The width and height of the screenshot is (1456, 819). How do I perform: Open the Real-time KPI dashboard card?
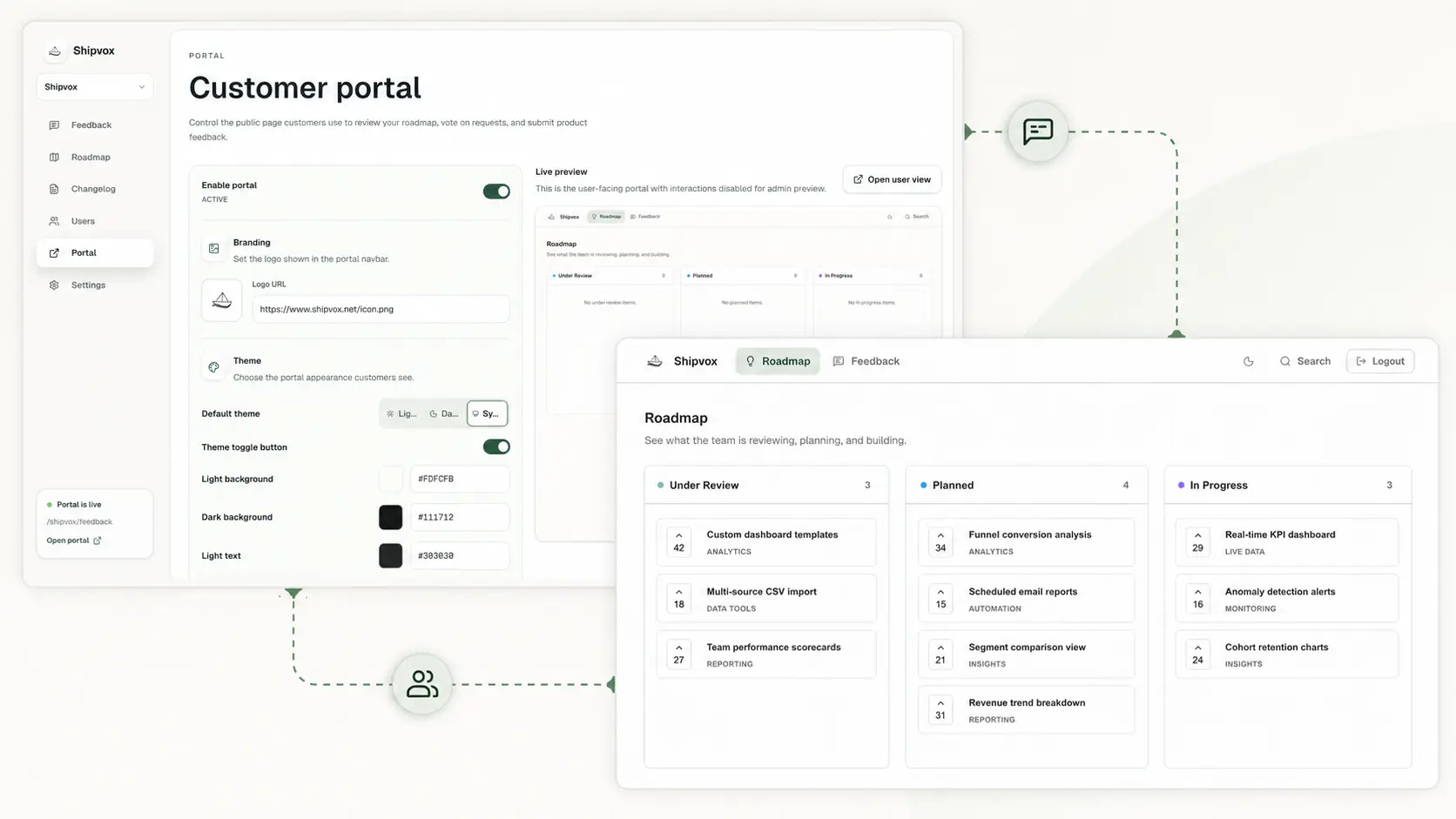pyautogui.click(x=1287, y=542)
